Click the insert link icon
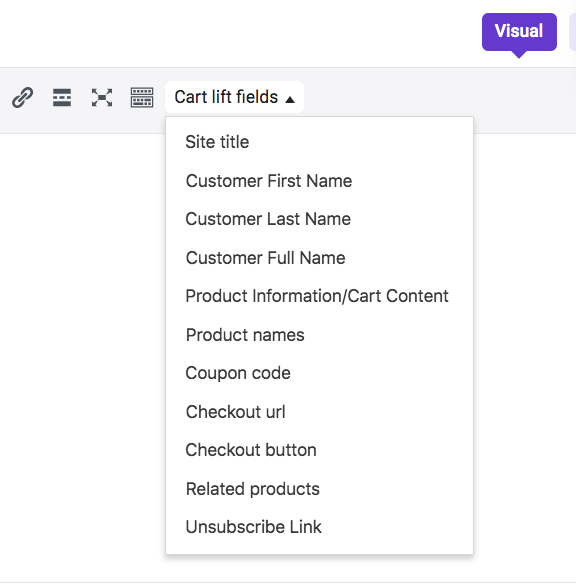This screenshot has height=587, width=576. (x=22, y=97)
